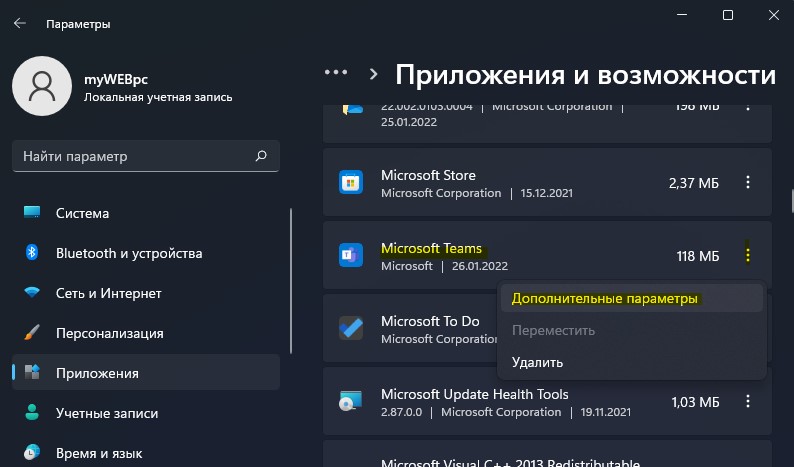Focus the Найти параметр search field
The image size is (794, 467).
coord(146,156)
